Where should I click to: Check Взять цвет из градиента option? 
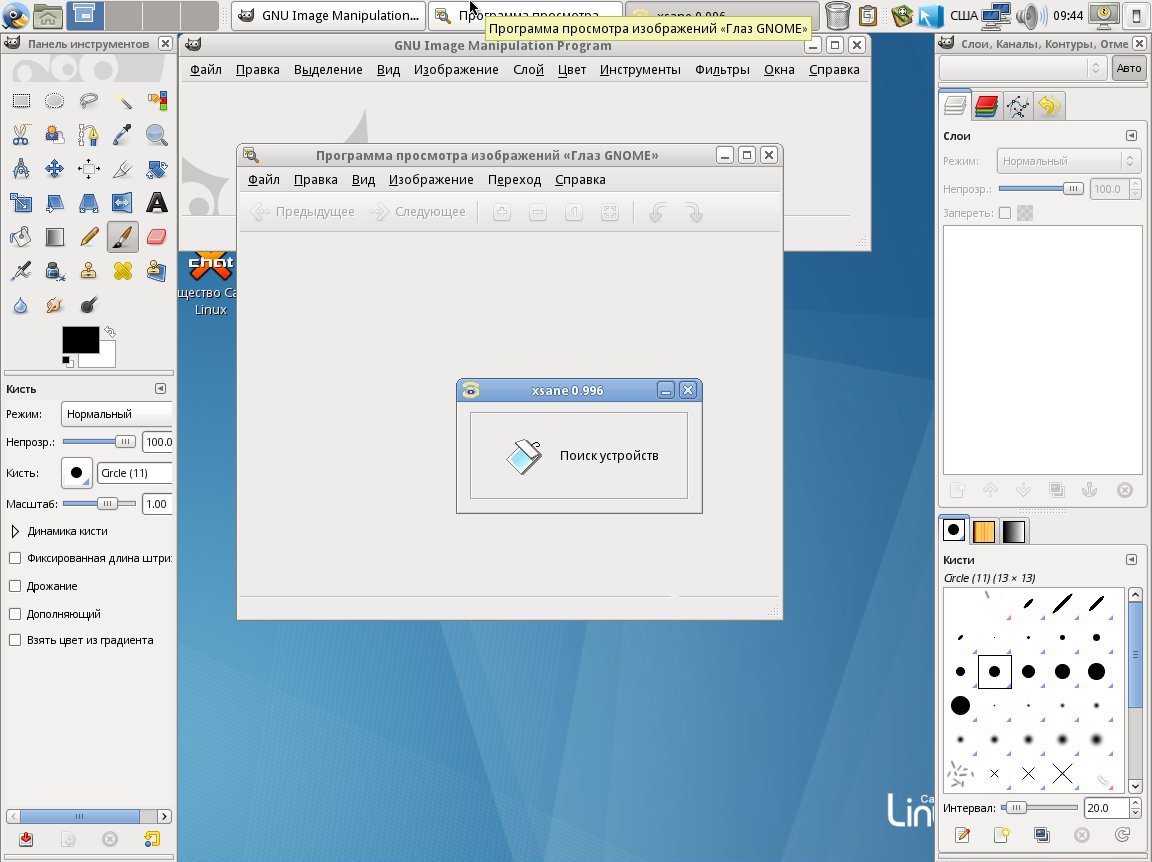15,640
